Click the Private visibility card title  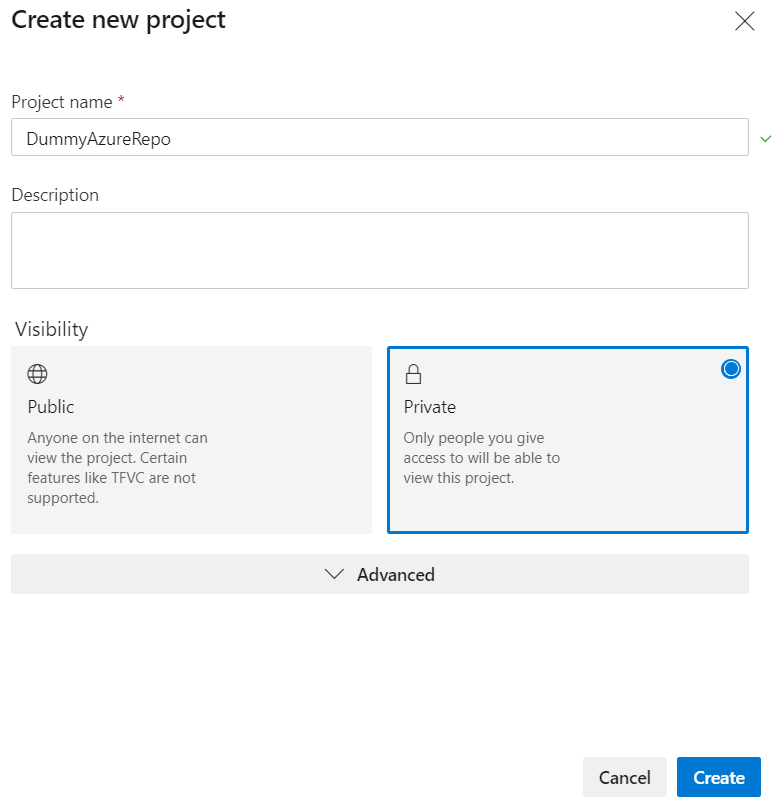click(x=429, y=407)
